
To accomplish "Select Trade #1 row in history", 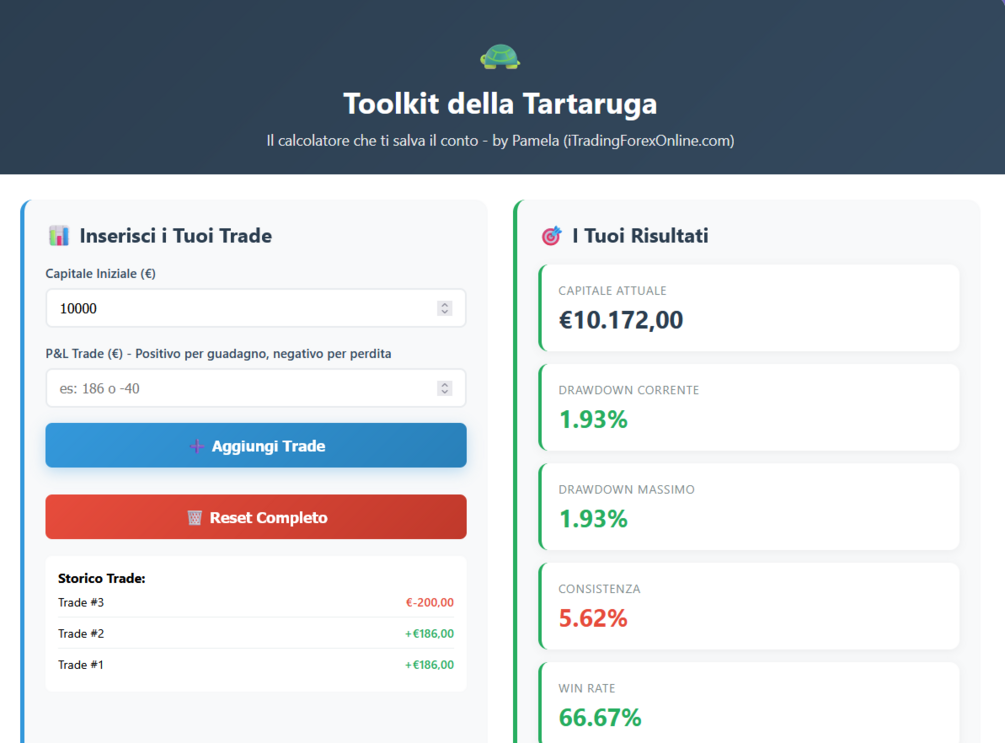I will (x=256, y=665).
